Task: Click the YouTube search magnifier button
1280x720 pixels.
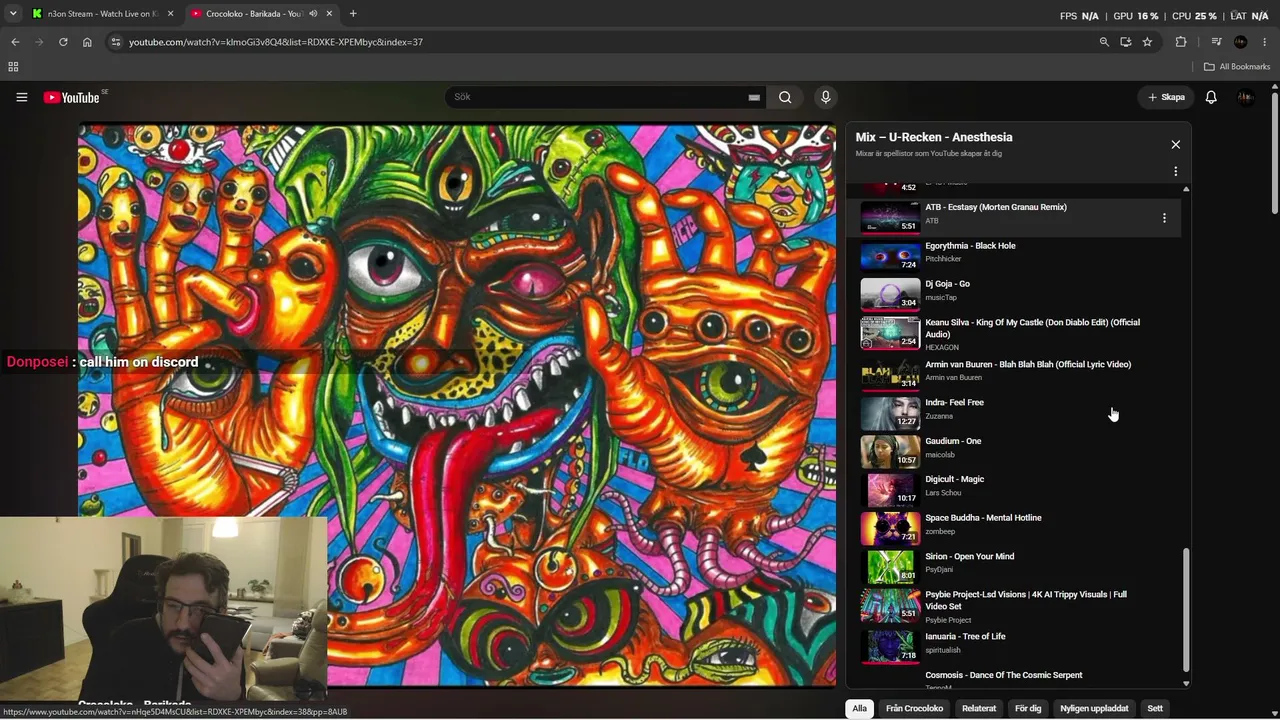Action: coord(785,97)
